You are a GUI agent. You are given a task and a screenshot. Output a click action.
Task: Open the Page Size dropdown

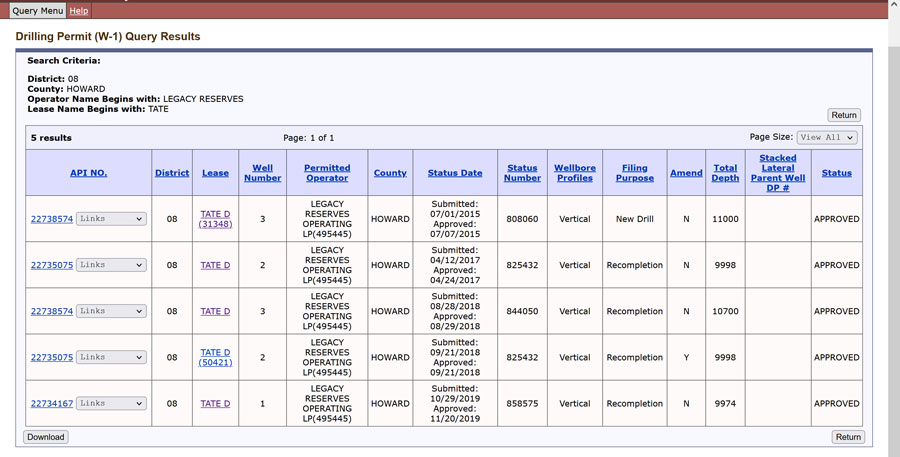[x=827, y=137]
